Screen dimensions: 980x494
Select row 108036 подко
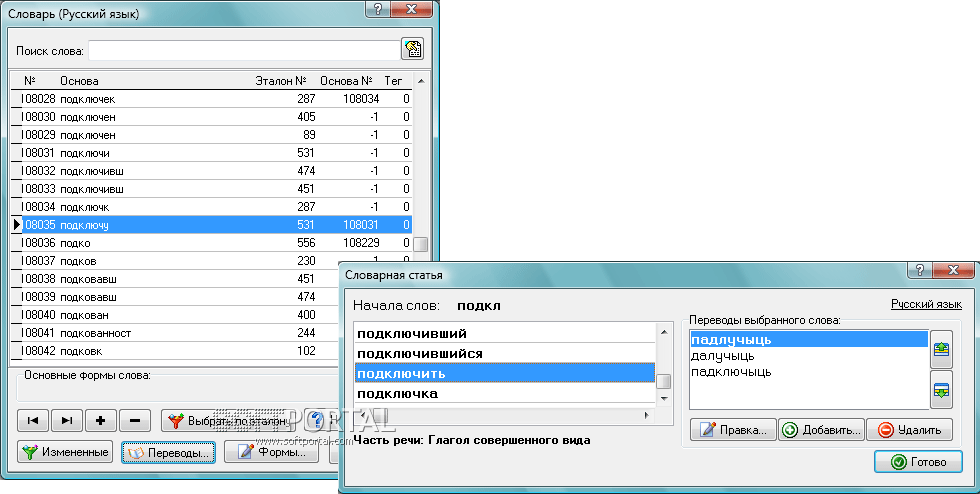tap(211, 243)
